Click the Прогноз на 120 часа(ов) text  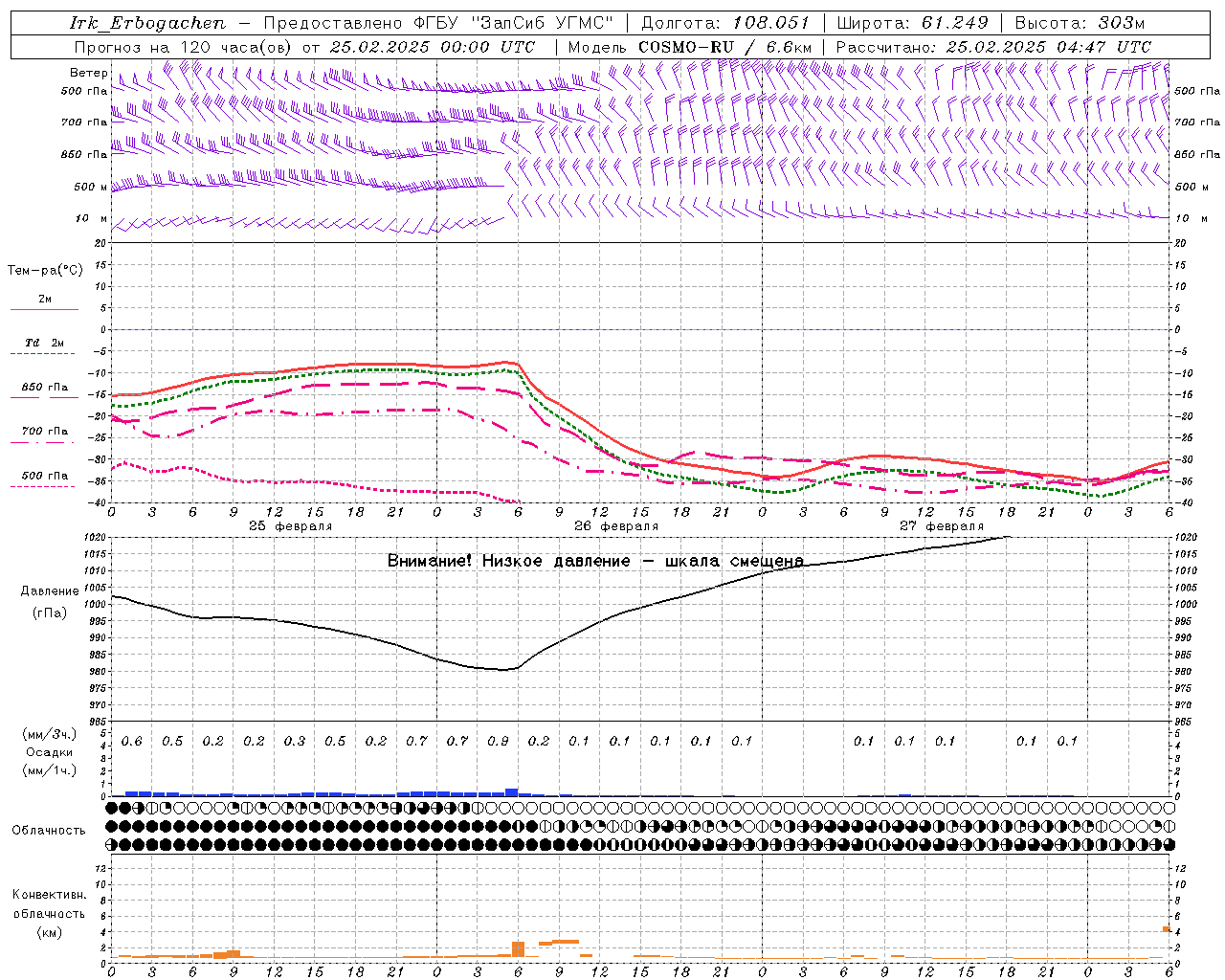[x=184, y=47]
